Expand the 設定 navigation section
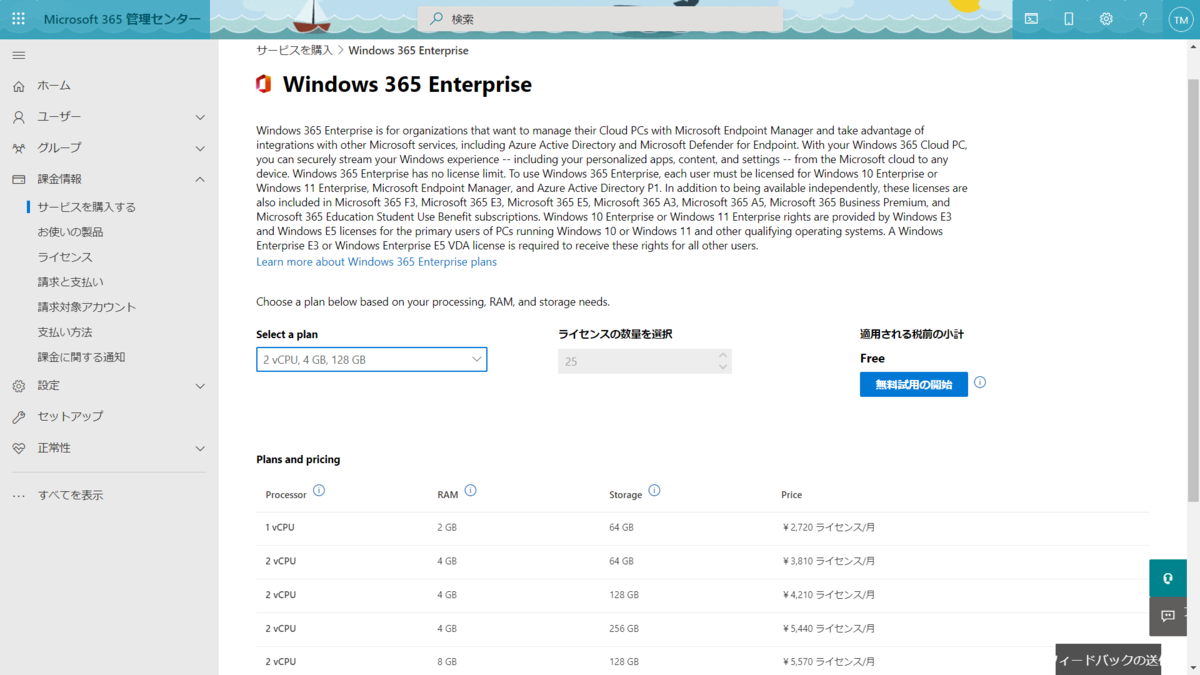Image resolution: width=1200 pixels, height=675 pixels. [200, 386]
